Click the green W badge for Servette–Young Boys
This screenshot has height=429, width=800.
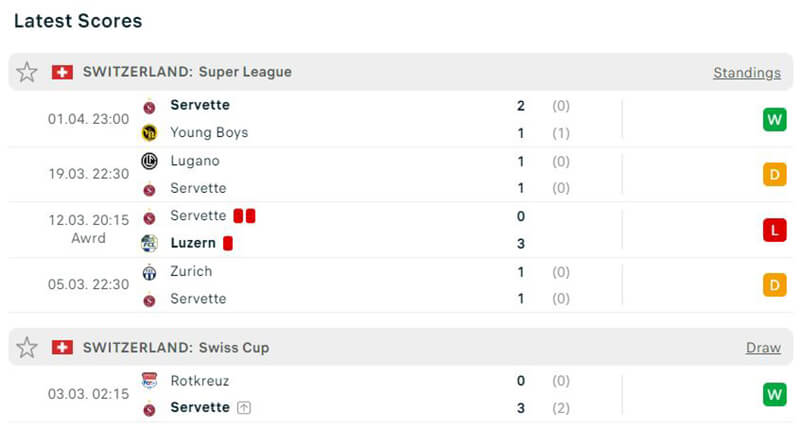[774, 120]
